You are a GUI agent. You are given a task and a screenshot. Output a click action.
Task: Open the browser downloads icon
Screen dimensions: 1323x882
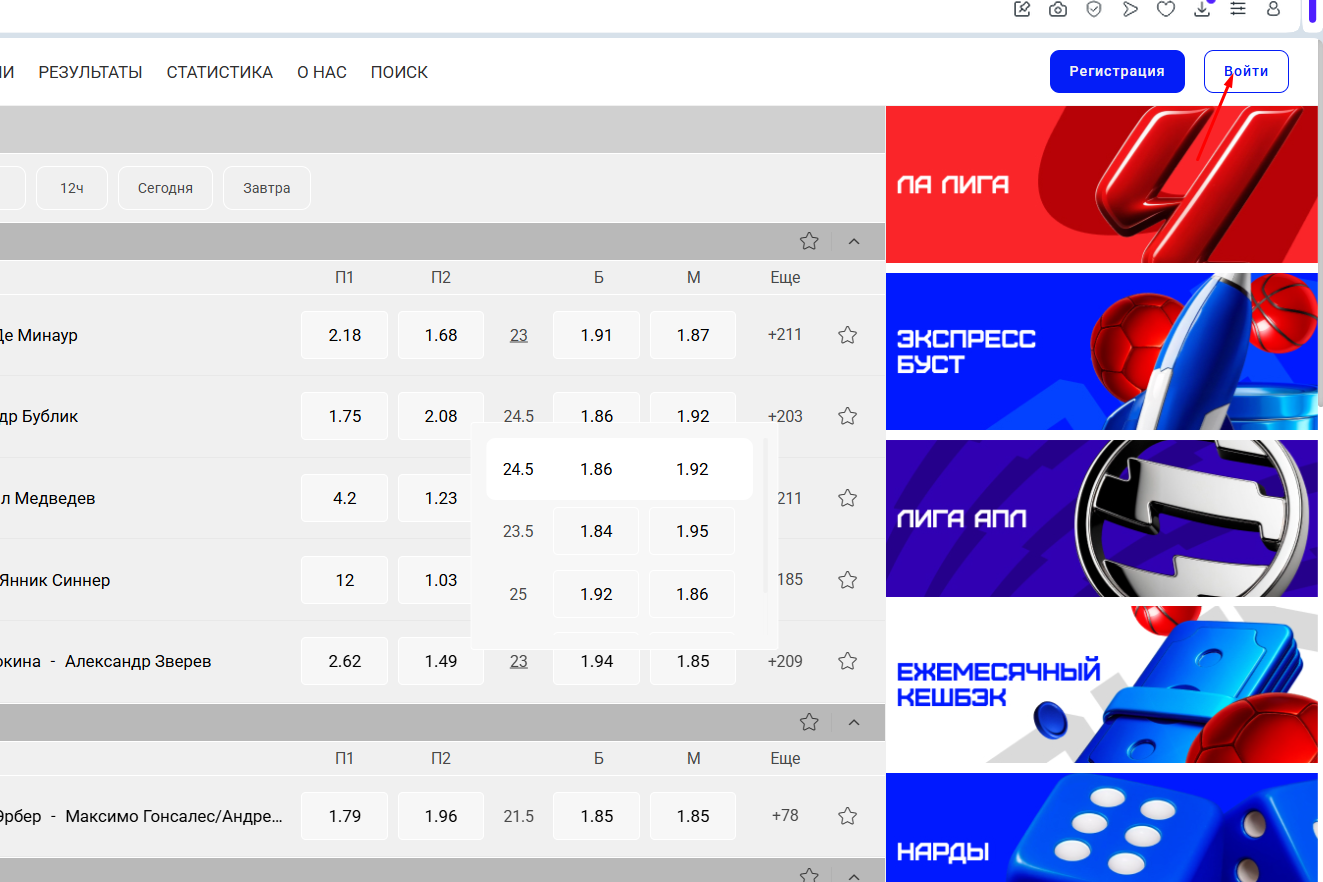[x=1202, y=9]
